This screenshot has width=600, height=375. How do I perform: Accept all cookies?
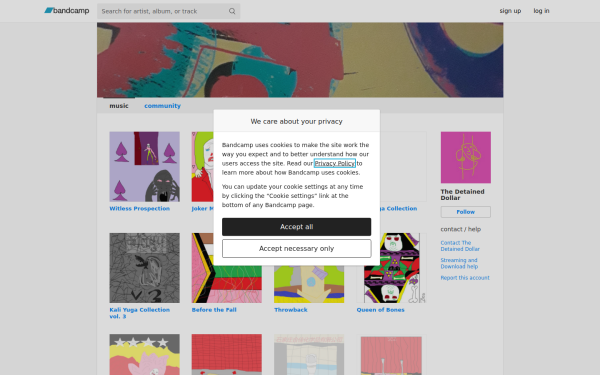297,227
